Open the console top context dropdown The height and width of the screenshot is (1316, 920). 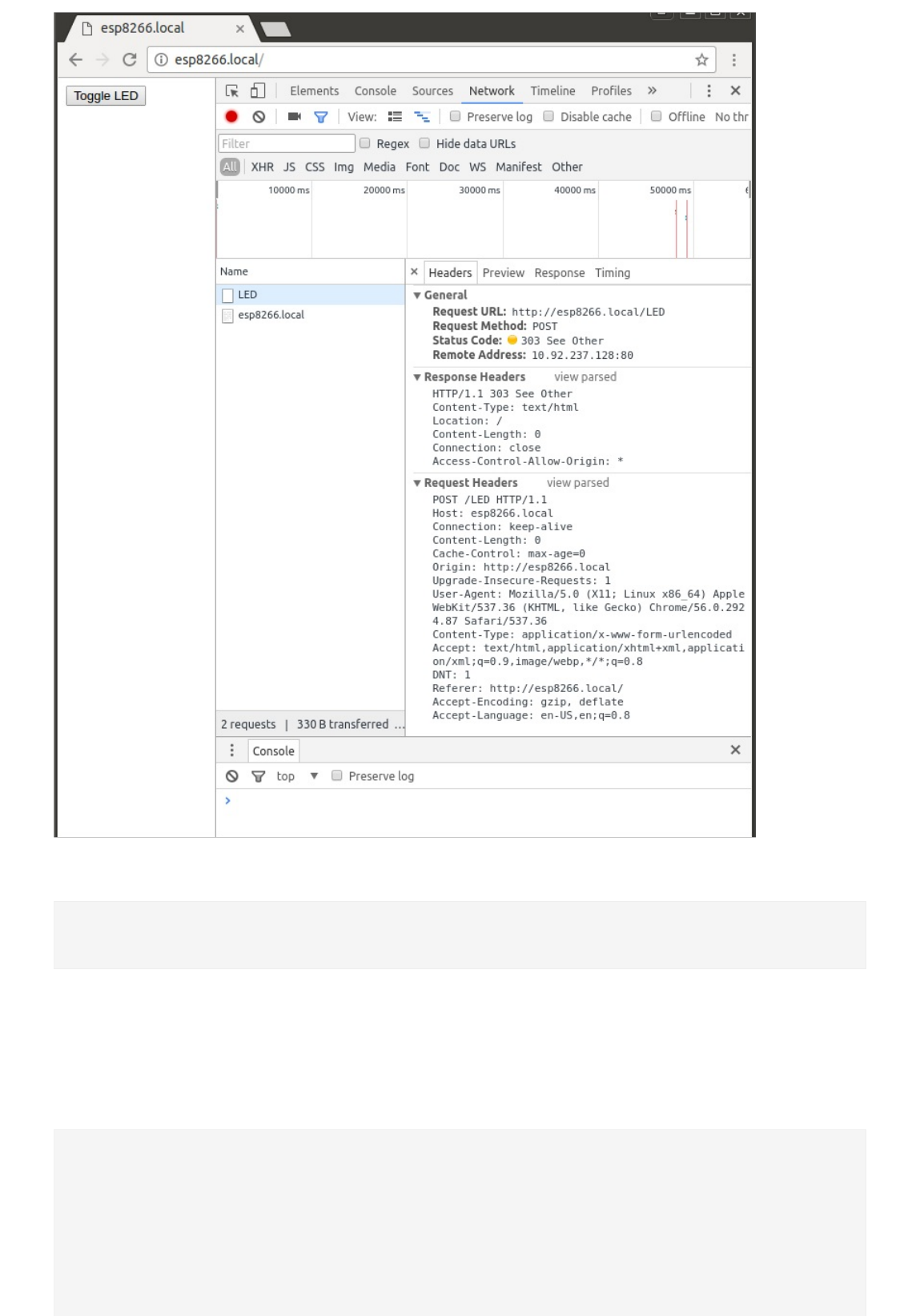click(x=297, y=776)
